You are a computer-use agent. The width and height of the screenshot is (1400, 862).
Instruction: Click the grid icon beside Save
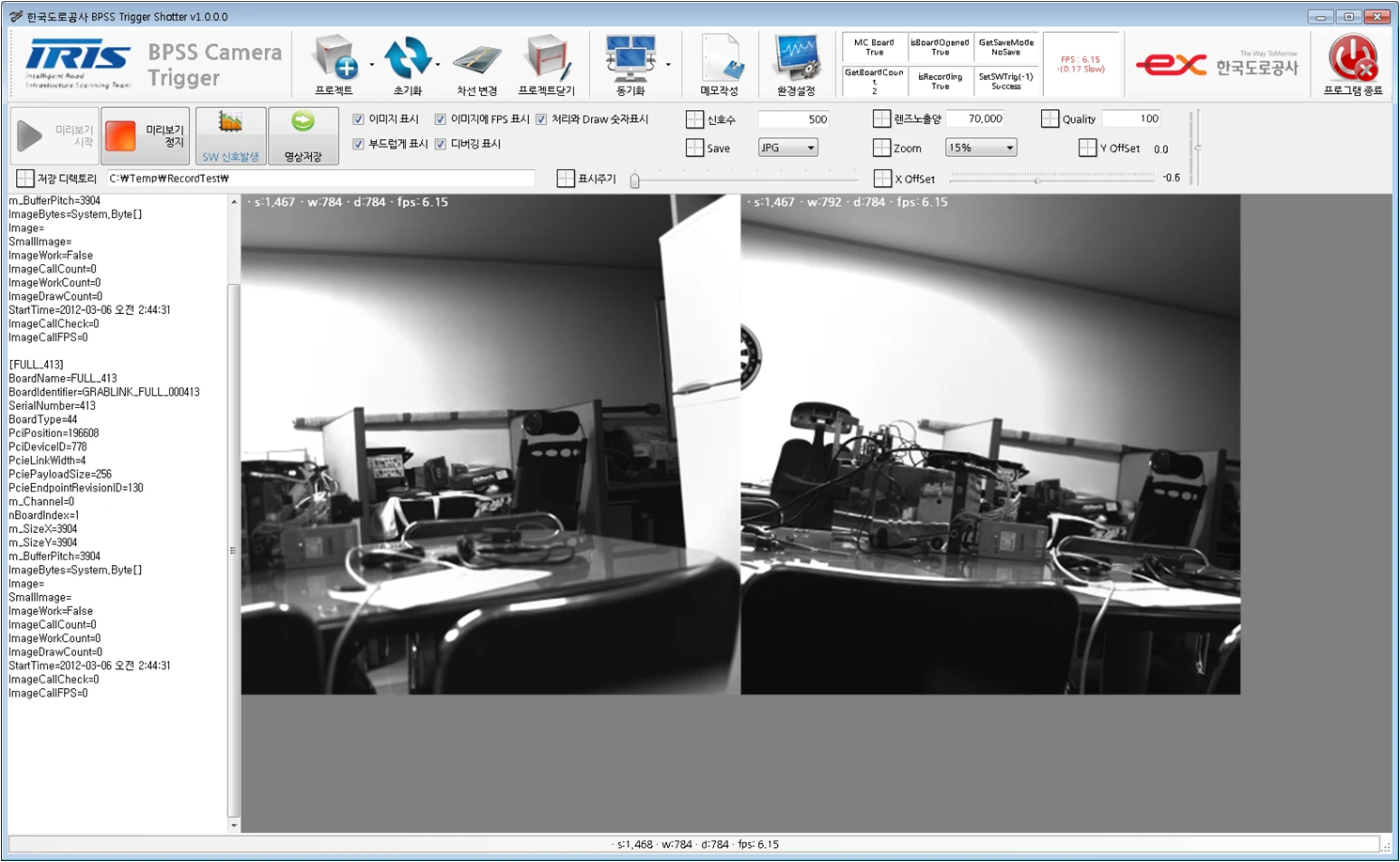pyautogui.click(x=694, y=148)
